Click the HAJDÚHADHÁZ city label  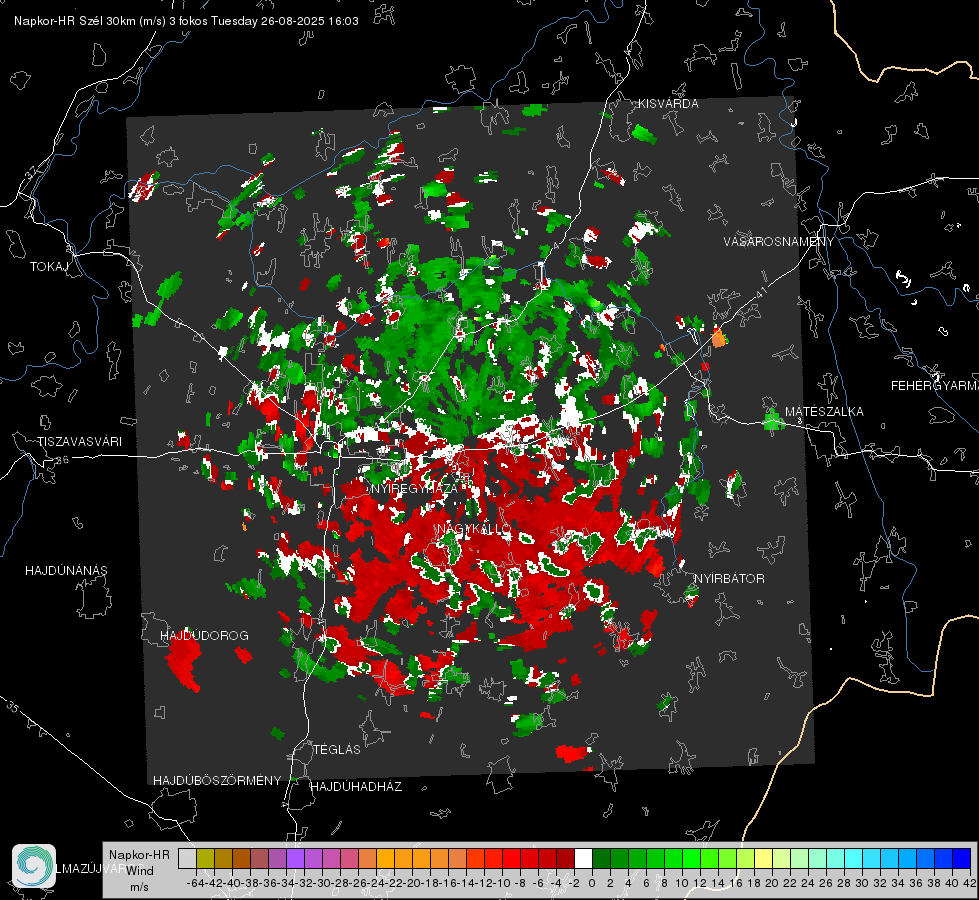click(357, 787)
